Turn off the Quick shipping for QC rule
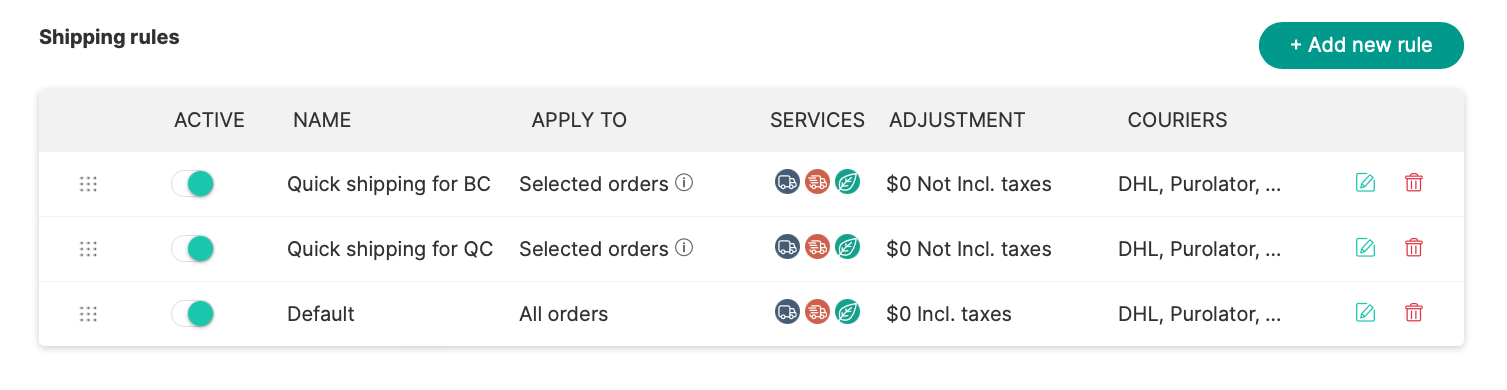Image resolution: width=1507 pixels, height=390 pixels. tap(193, 248)
